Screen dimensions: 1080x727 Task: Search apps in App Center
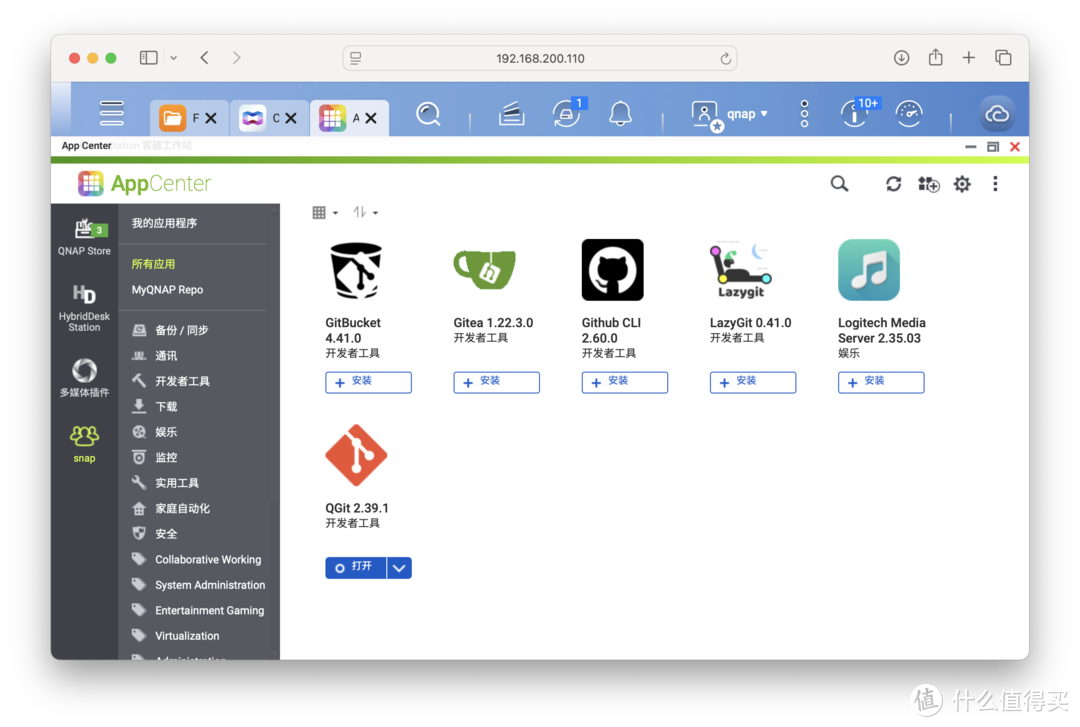[x=839, y=184]
